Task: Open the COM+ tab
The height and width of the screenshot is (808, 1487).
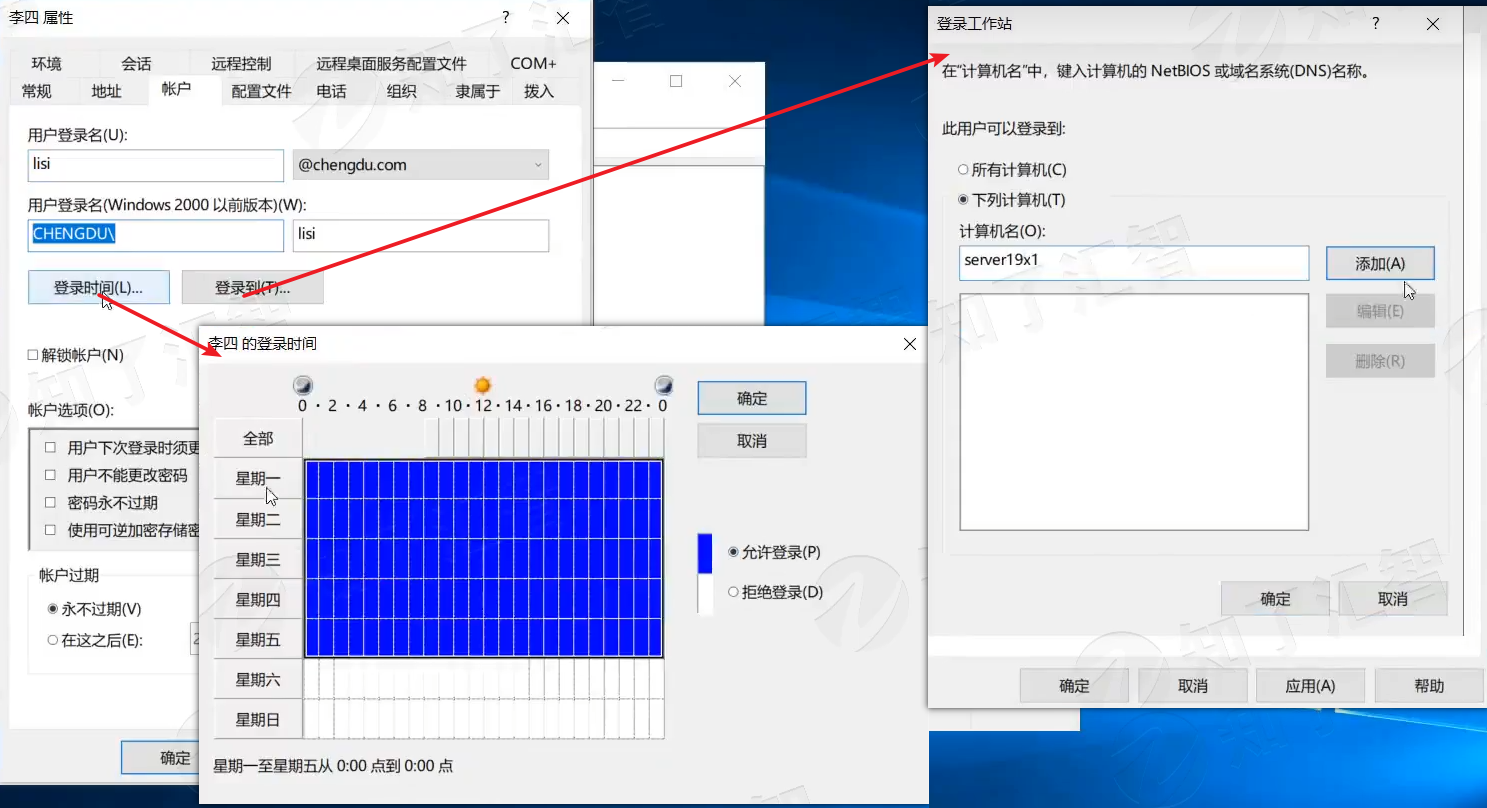Action: pos(533,63)
